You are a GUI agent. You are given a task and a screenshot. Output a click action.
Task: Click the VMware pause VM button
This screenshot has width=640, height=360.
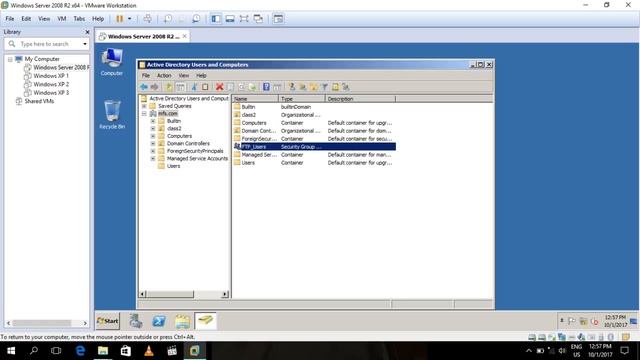[x=120, y=19]
